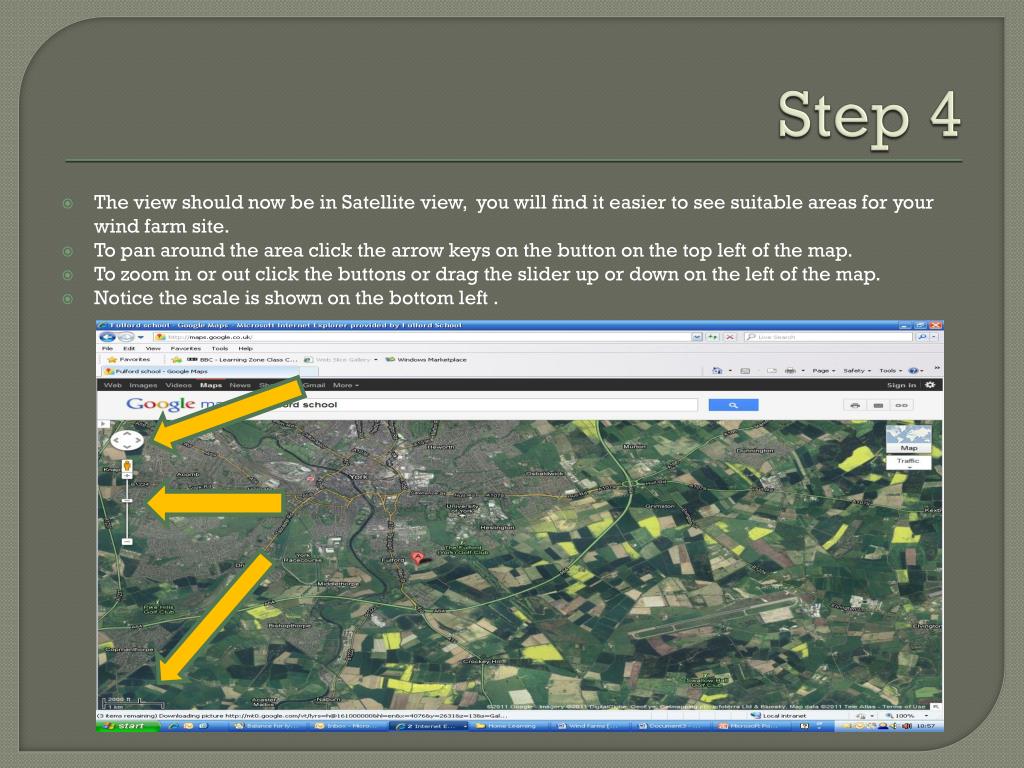Open the Tools menu in menu bar
This screenshot has height=768, width=1024.
click(219, 348)
